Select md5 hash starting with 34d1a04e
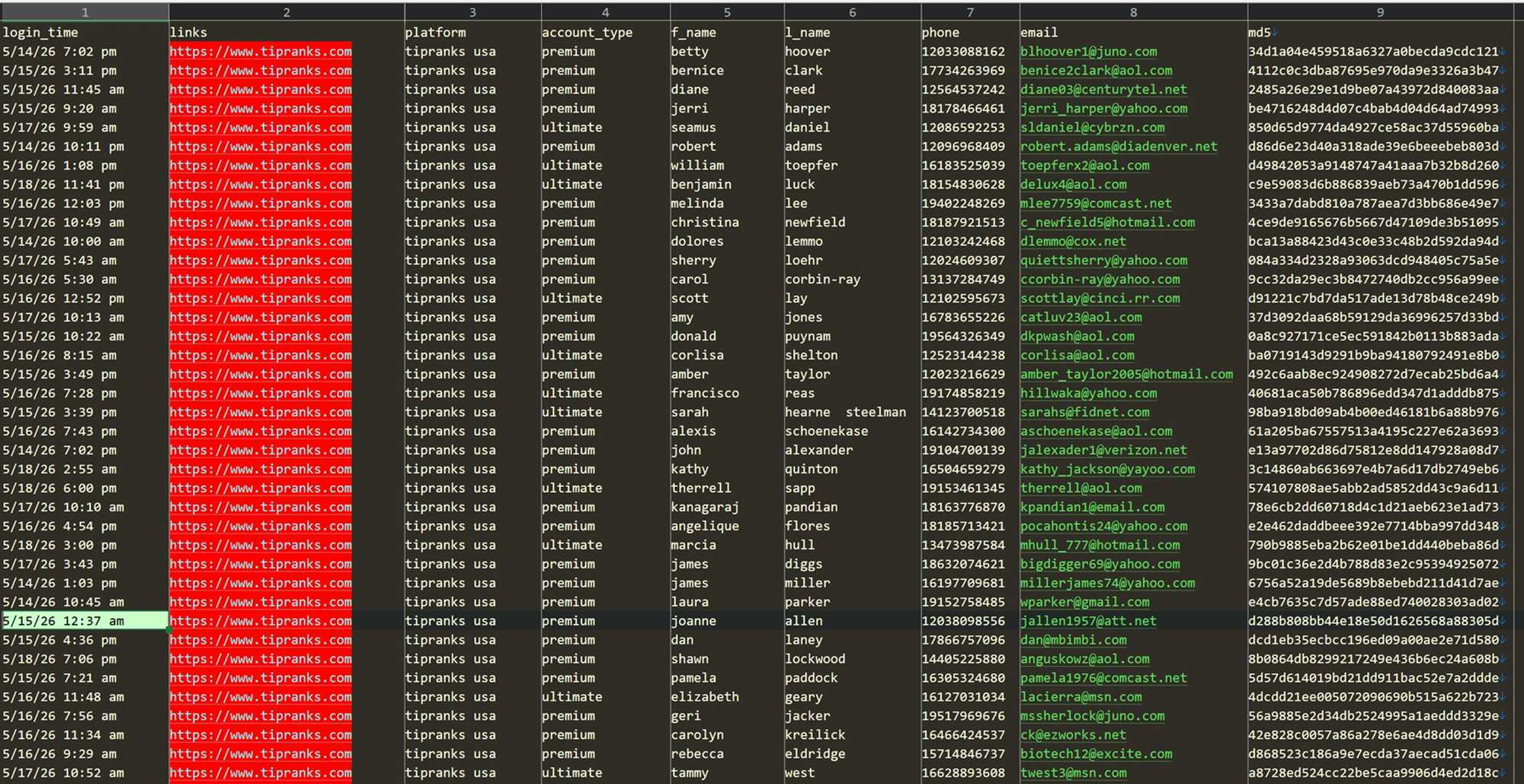Image resolution: width=1524 pixels, height=784 pixels. [1374, 52]
